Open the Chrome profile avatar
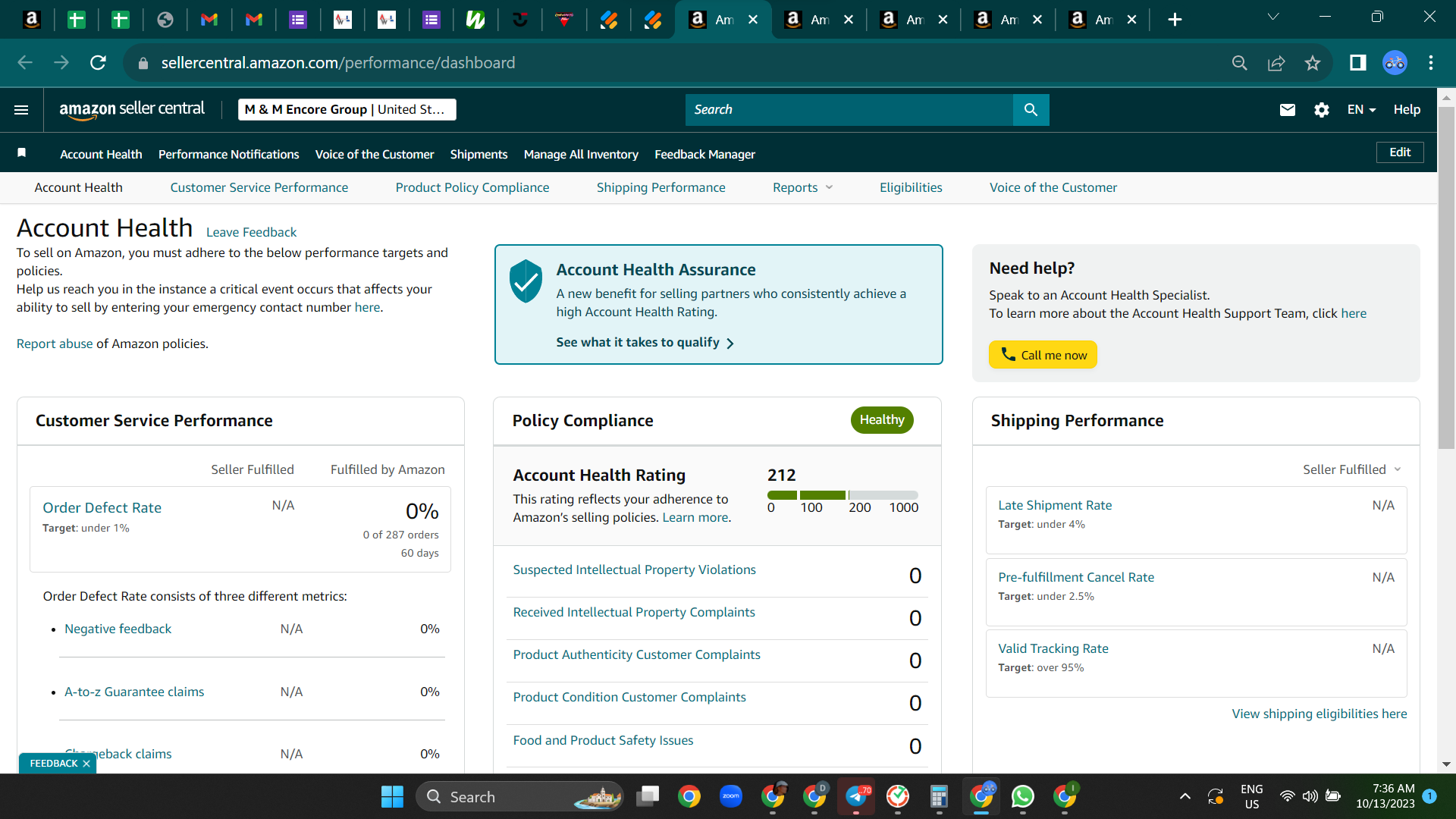This screenshot has width=1456, height=819. [1395, 63]
